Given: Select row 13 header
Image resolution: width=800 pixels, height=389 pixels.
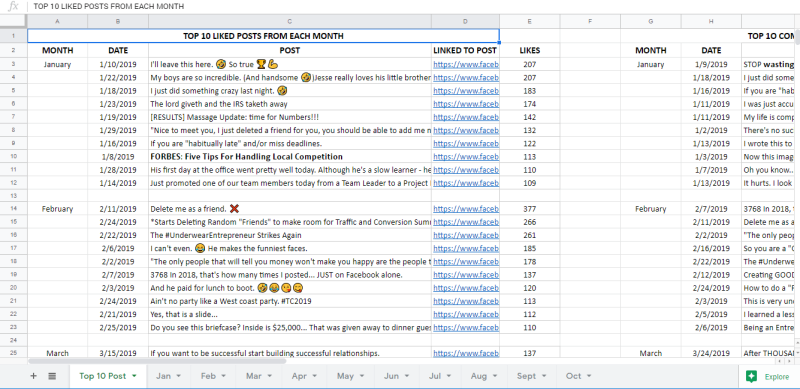Looking at the screenshot, I should (13, 196).
